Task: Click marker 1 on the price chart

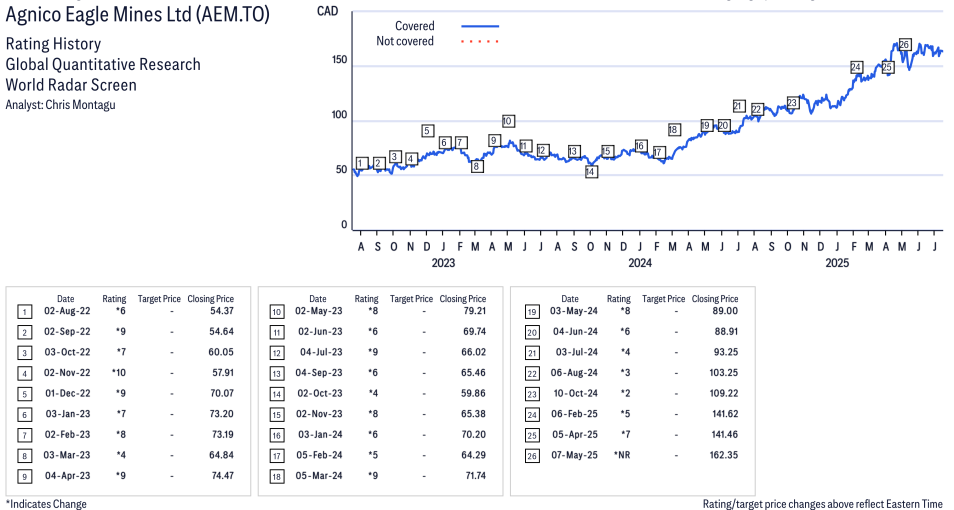Action: [361, 163]
